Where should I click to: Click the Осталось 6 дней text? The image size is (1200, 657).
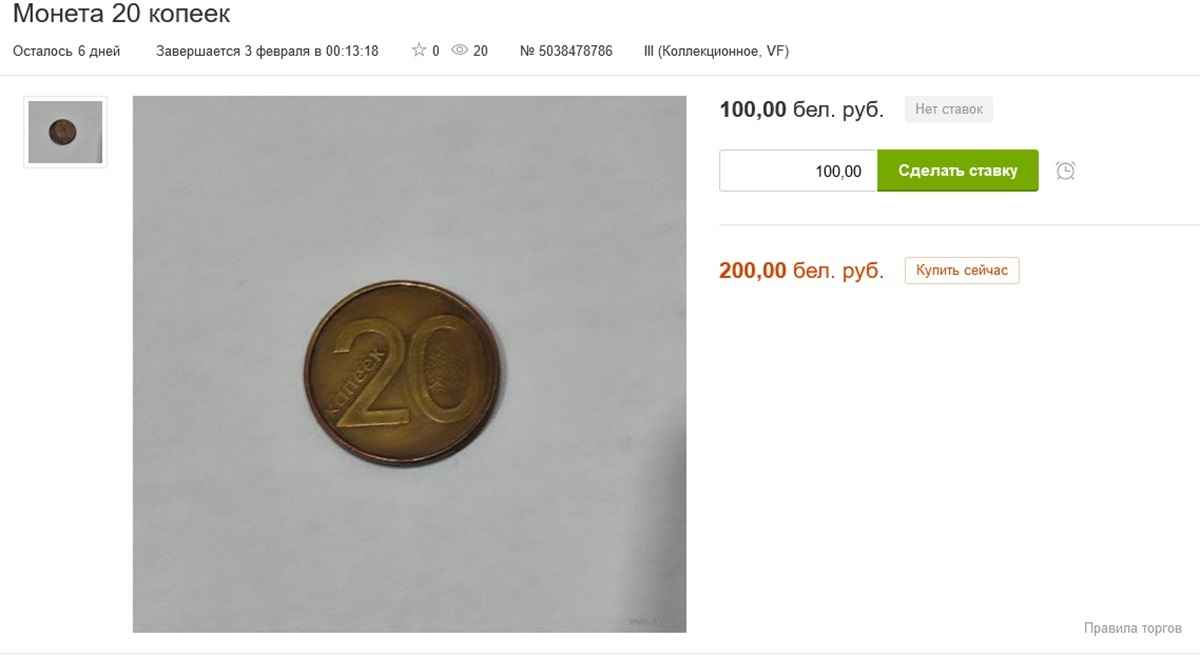(66, 51)
